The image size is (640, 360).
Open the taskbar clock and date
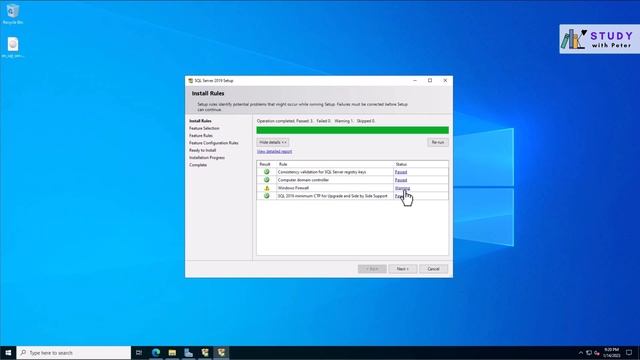click(x=611, y=353)
